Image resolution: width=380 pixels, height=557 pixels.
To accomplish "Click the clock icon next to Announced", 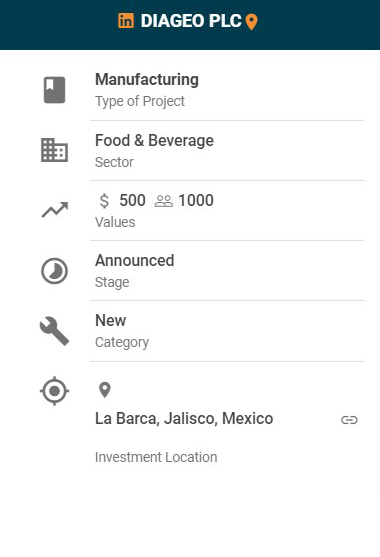I will [x=54, y=271].
